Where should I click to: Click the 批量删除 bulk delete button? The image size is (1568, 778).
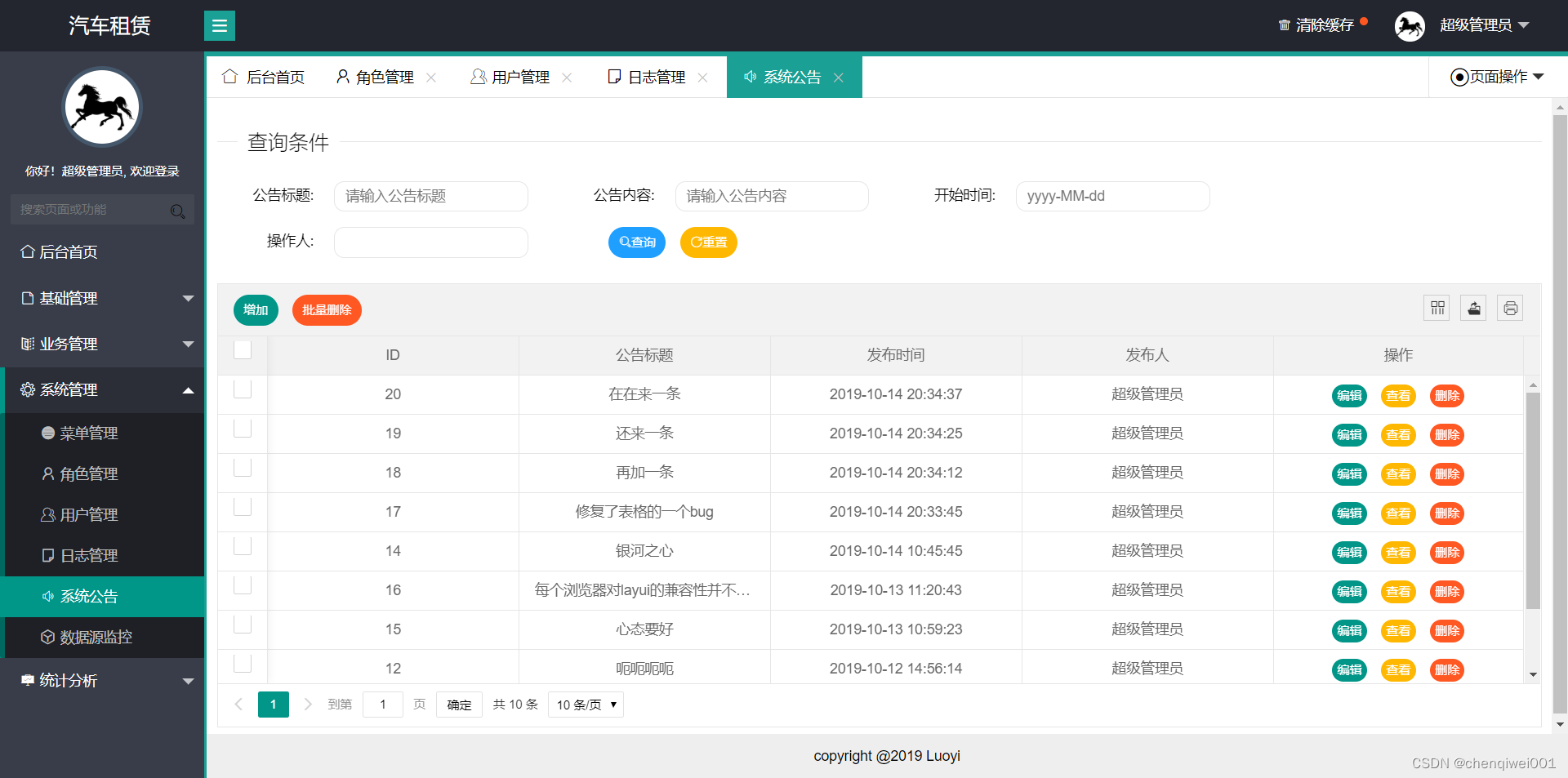[x=327, y=310]
